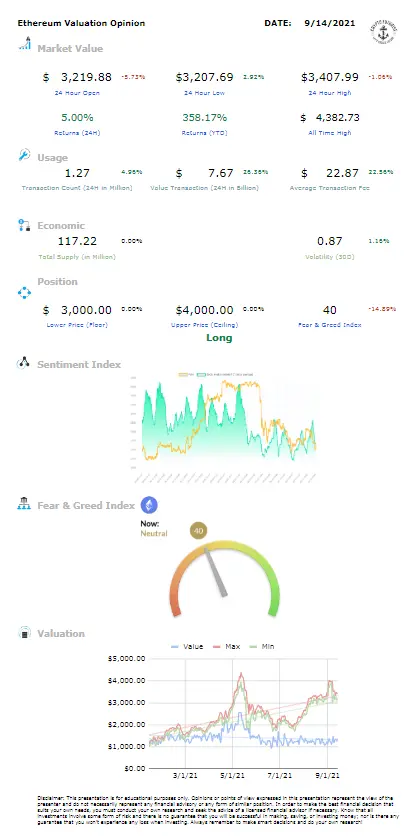Click the Lower Price (Floor) label
420x840 pixels.
[77, 325]
